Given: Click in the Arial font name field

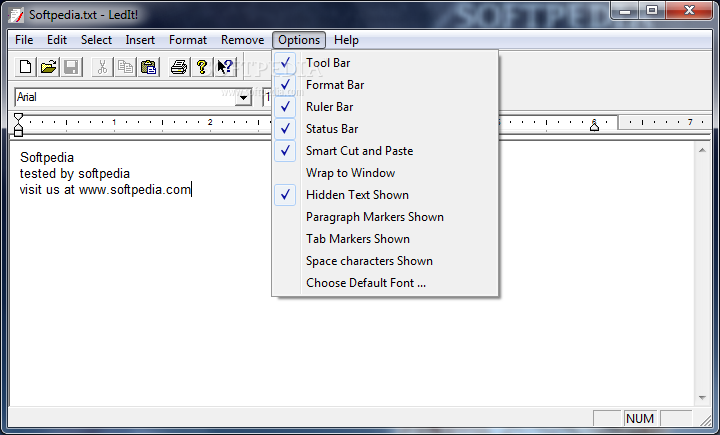Looking at the screenshot, I should [x=125, y=97].
